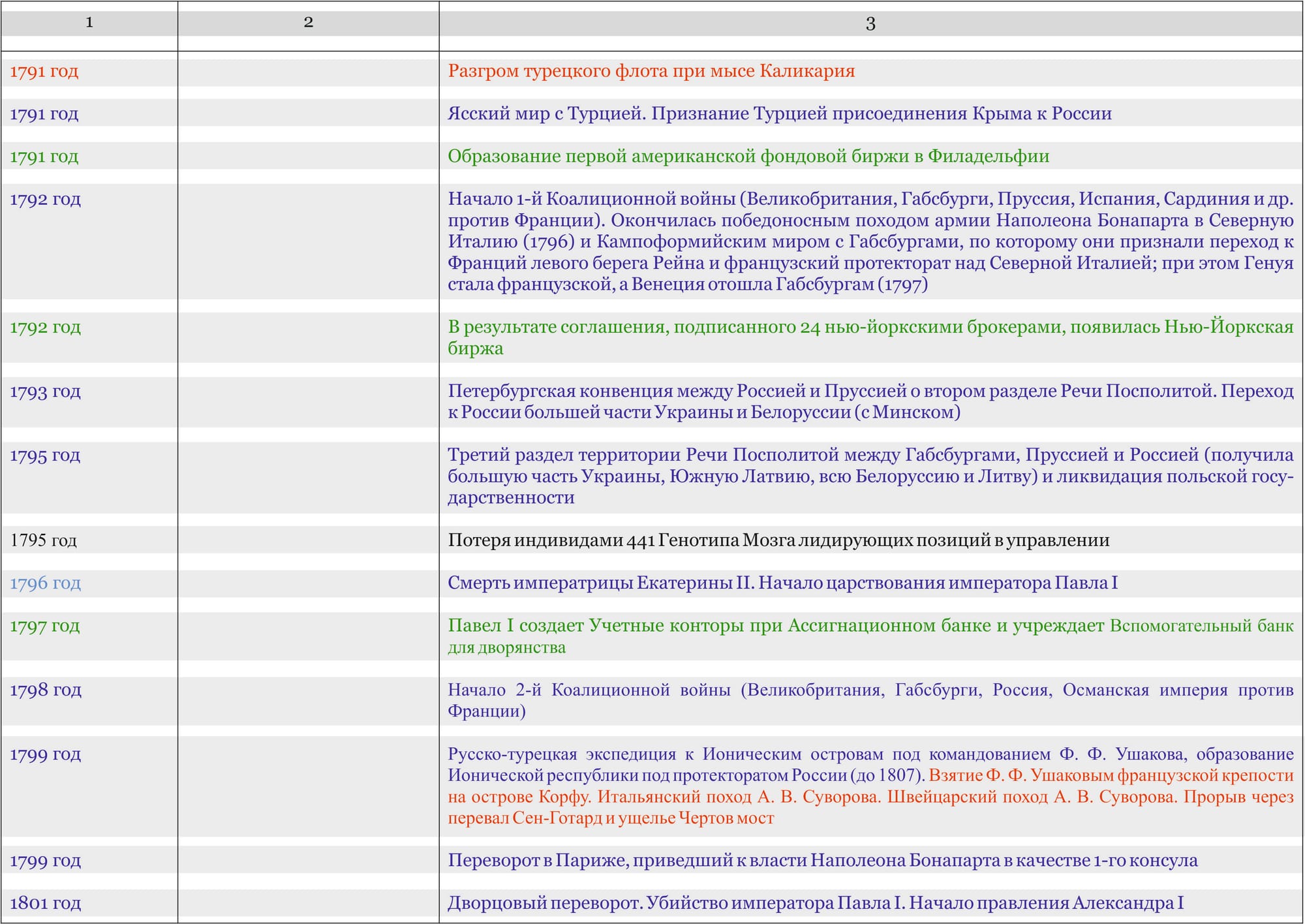Select 'Ясский мир с Турцией' event text
Image resolution: width=1305 pixels, height=924 pixels.
coord(780,114)
